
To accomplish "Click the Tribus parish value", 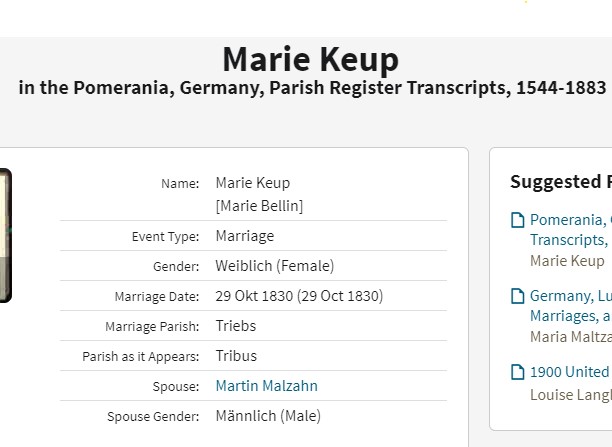I will tap(236, 356).
